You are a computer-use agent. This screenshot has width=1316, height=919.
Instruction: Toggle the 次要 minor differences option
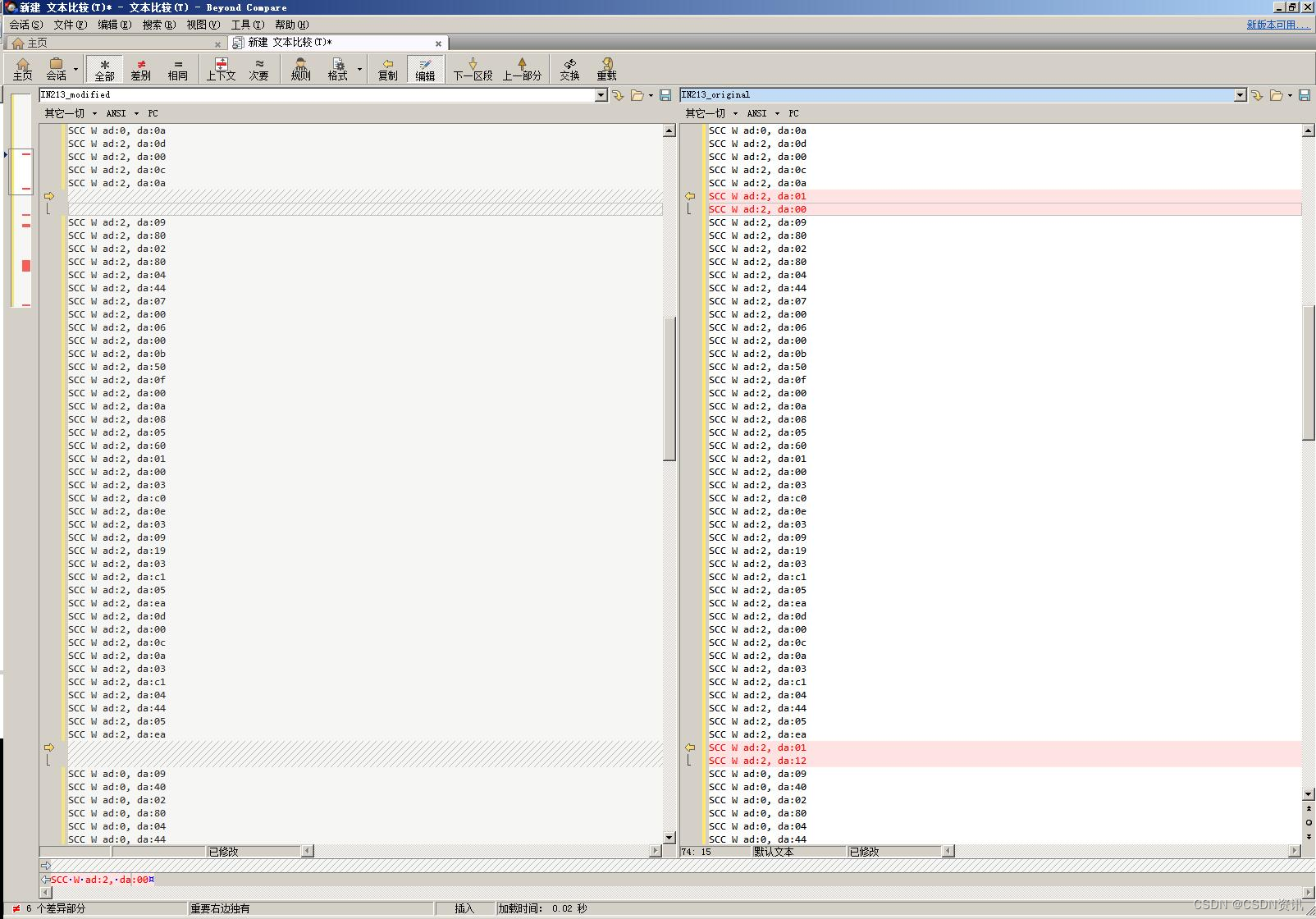(x=258, y=69)
